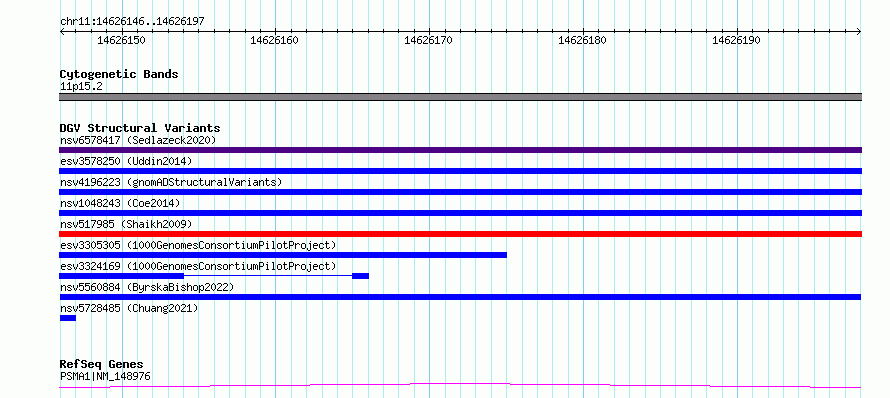The image size is (890, 398).
Task: Click the DGV Structural Variants track title
Action: pyautogui.click(x=140, y=128)
